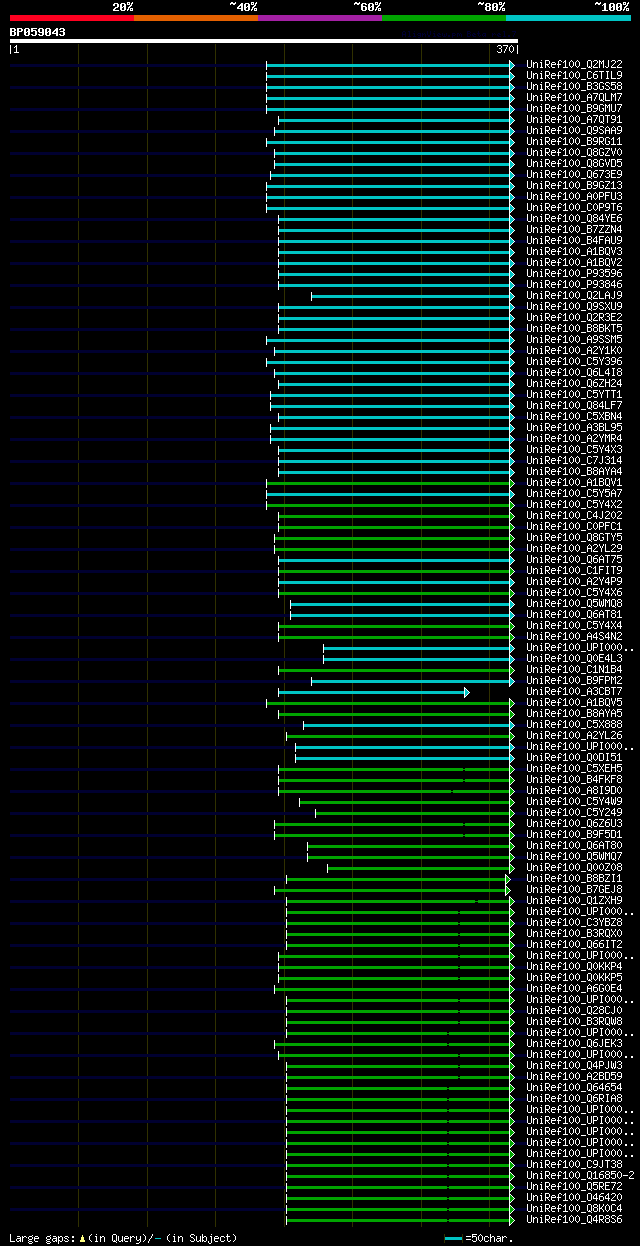The width and height of the screenshot is (640, 1246).
Task: Click the UniRef100_B9RG11 hit label
Action: [x=574, y=141]
